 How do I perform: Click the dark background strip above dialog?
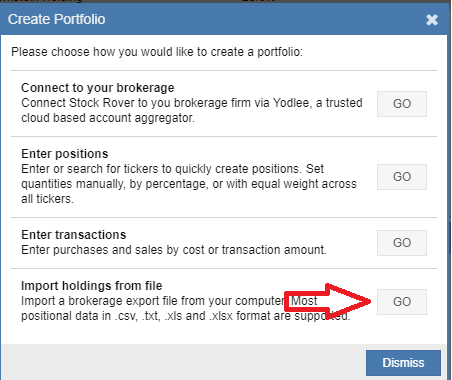226,2
